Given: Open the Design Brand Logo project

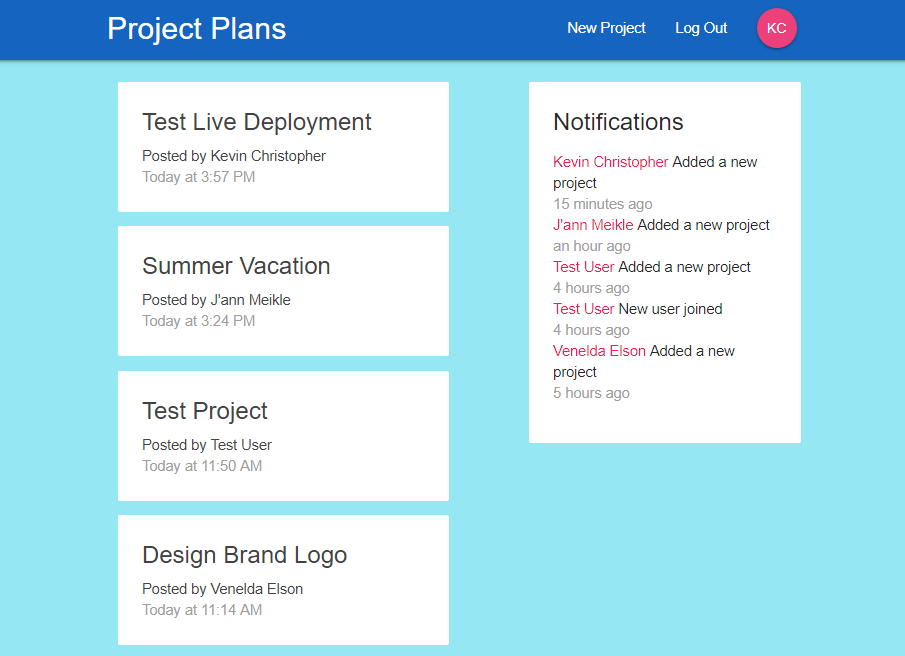Looking at the screenshot, I should click(244, 555).
